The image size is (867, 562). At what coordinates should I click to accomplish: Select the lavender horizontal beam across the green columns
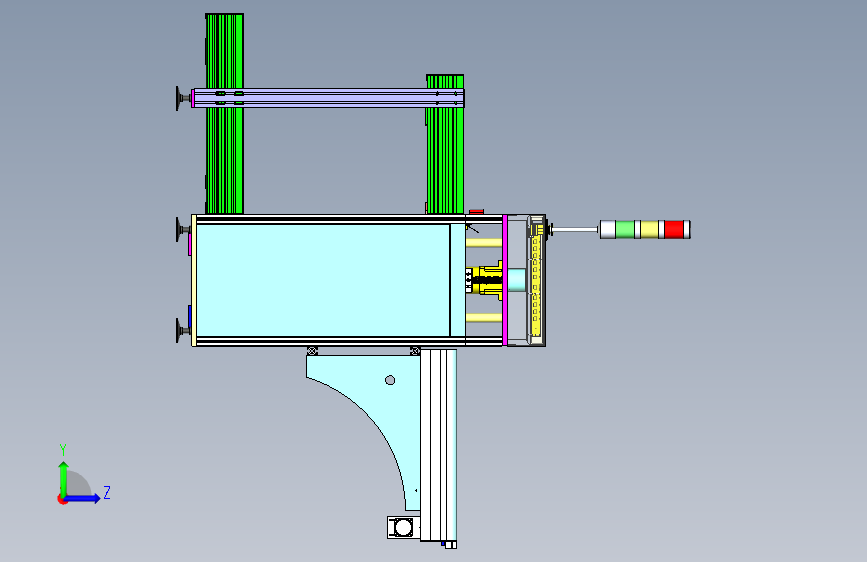(x=328, y=98)
